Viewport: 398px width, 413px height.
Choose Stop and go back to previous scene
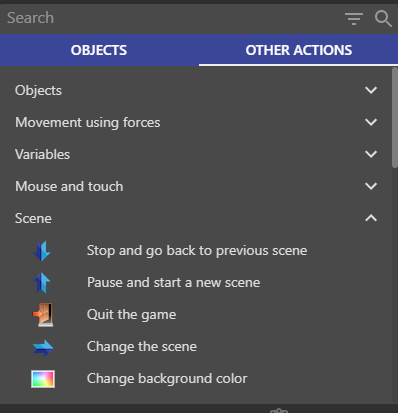pos(197,251)
